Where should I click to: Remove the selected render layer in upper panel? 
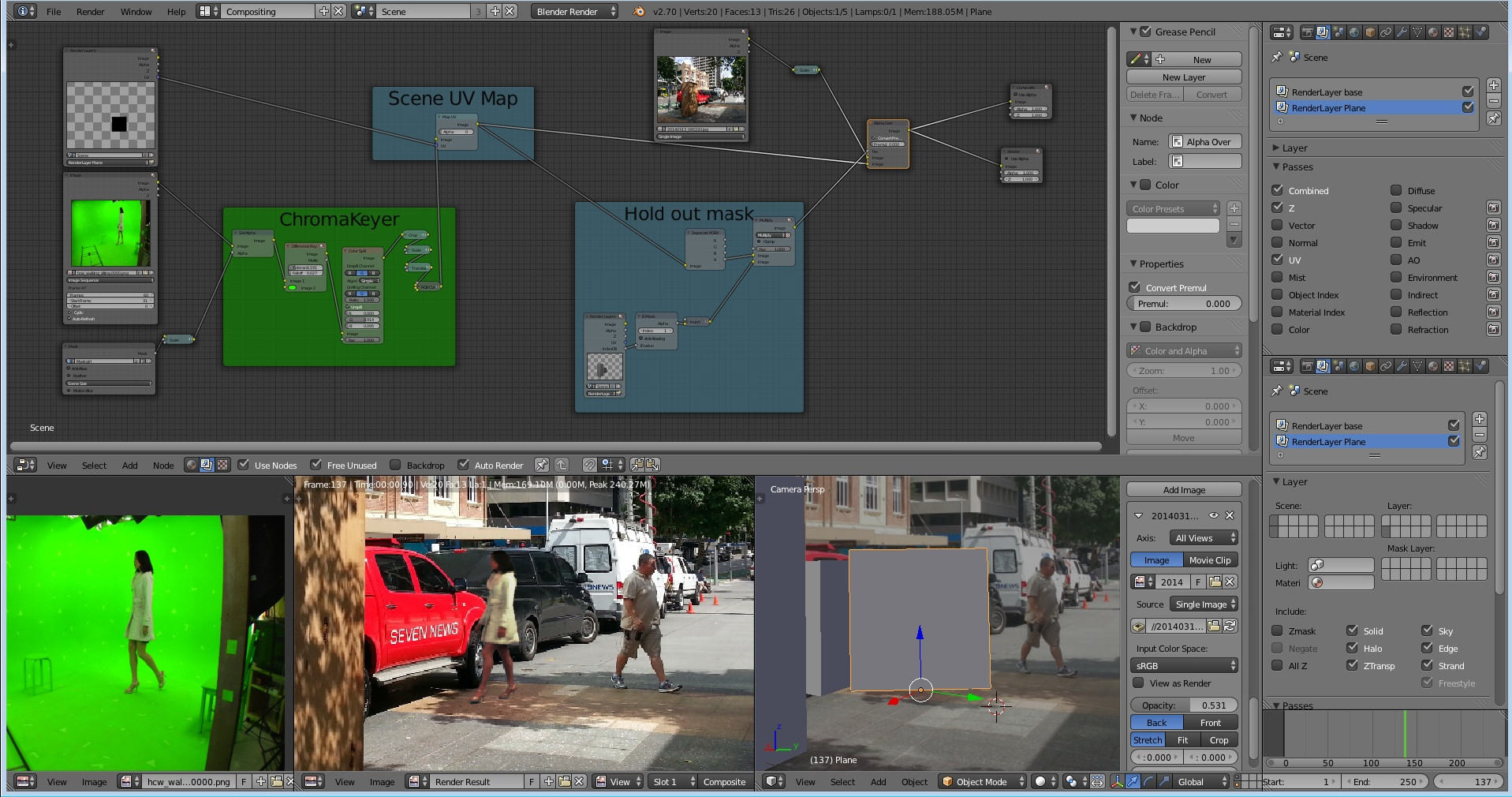(x=1494, y=101)
